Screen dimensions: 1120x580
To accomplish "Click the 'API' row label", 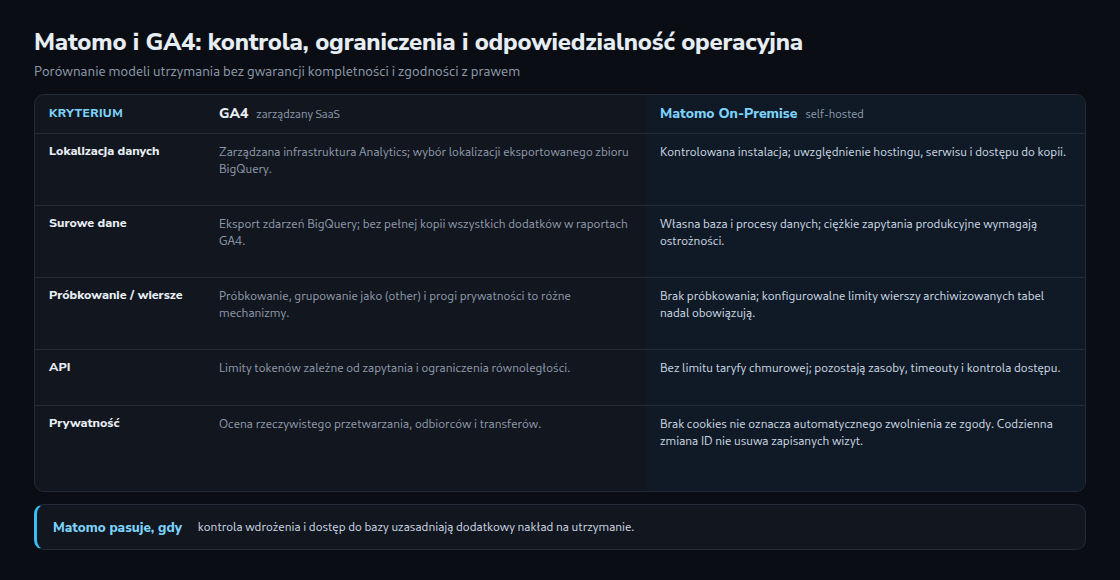I will tap(60, 367).
